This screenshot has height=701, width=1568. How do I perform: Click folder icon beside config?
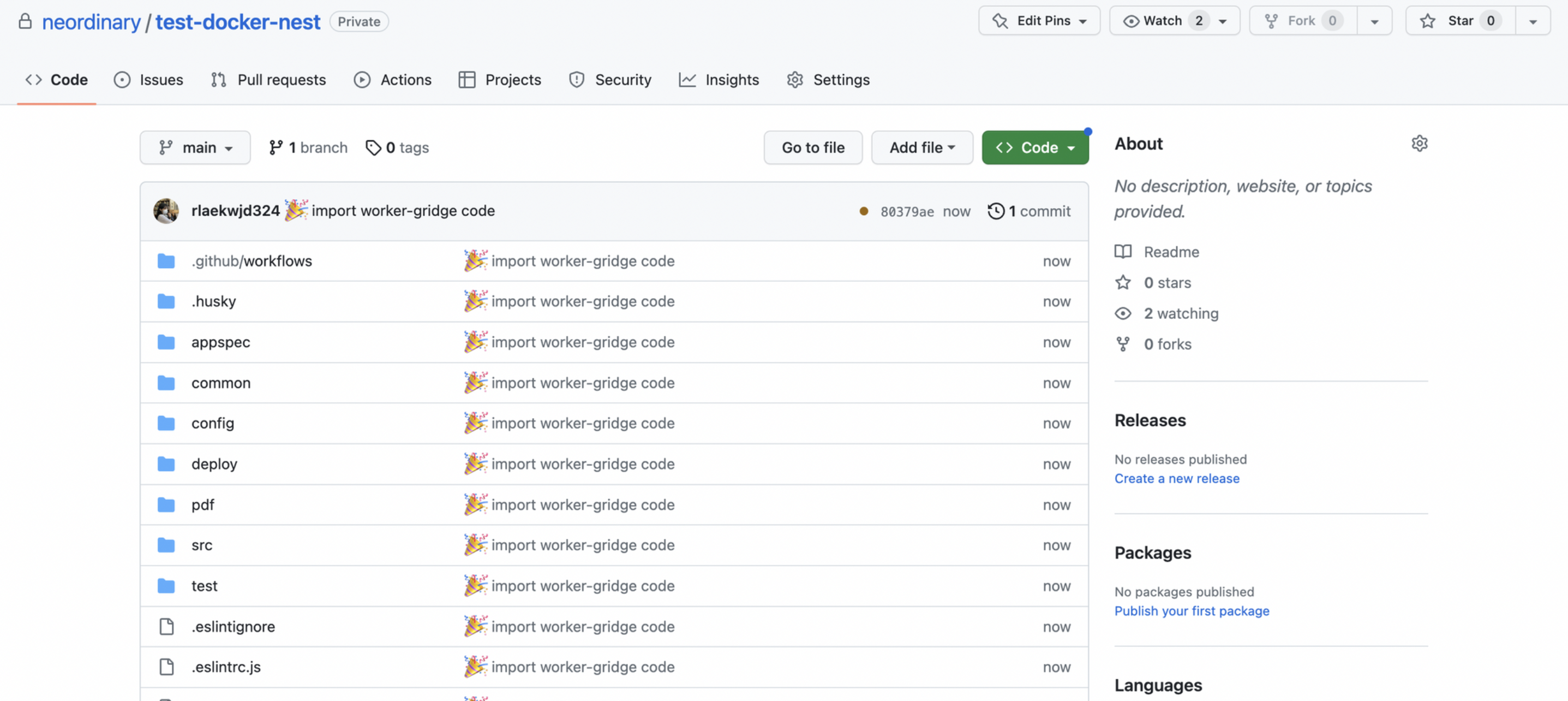[x=165, y=423]
